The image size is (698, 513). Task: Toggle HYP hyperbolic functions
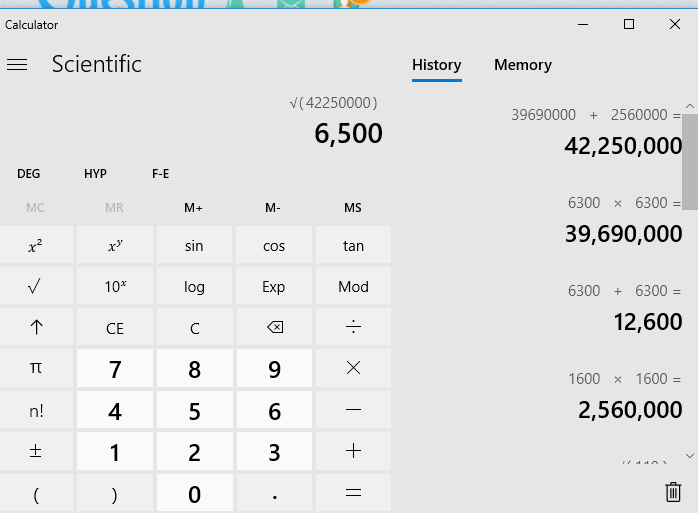coord(95,174)
